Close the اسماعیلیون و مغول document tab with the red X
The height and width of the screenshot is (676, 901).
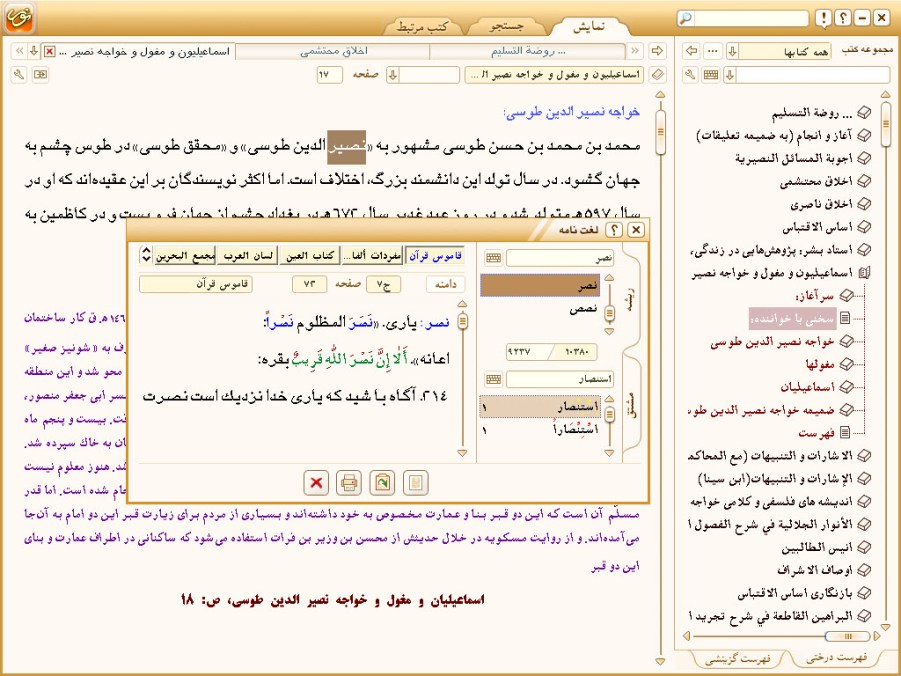point(49,51)
